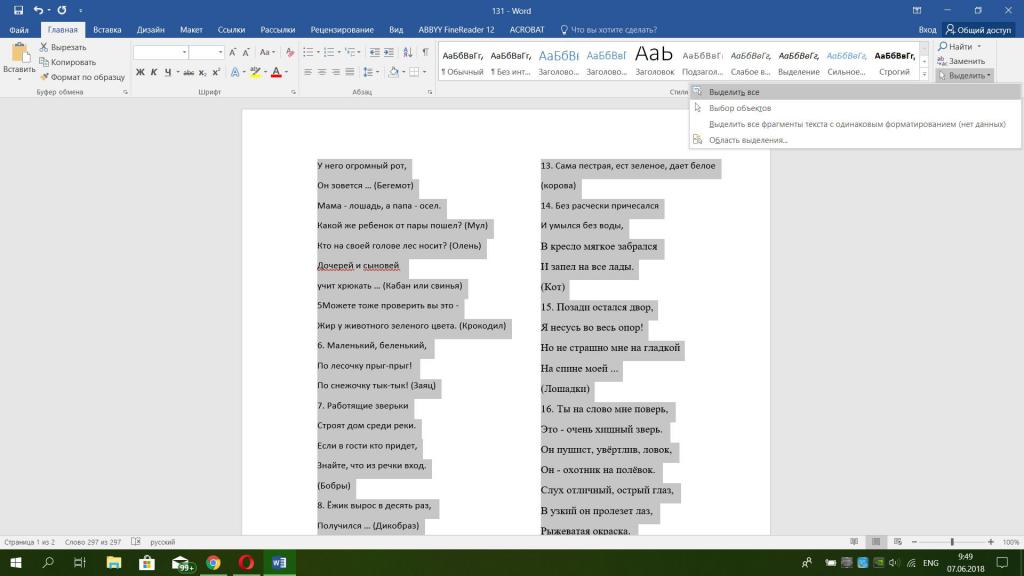Choose "Выделить все" from the dropdown menu
Viewport: 1024px width, 576px height.
tap(734, 92)
